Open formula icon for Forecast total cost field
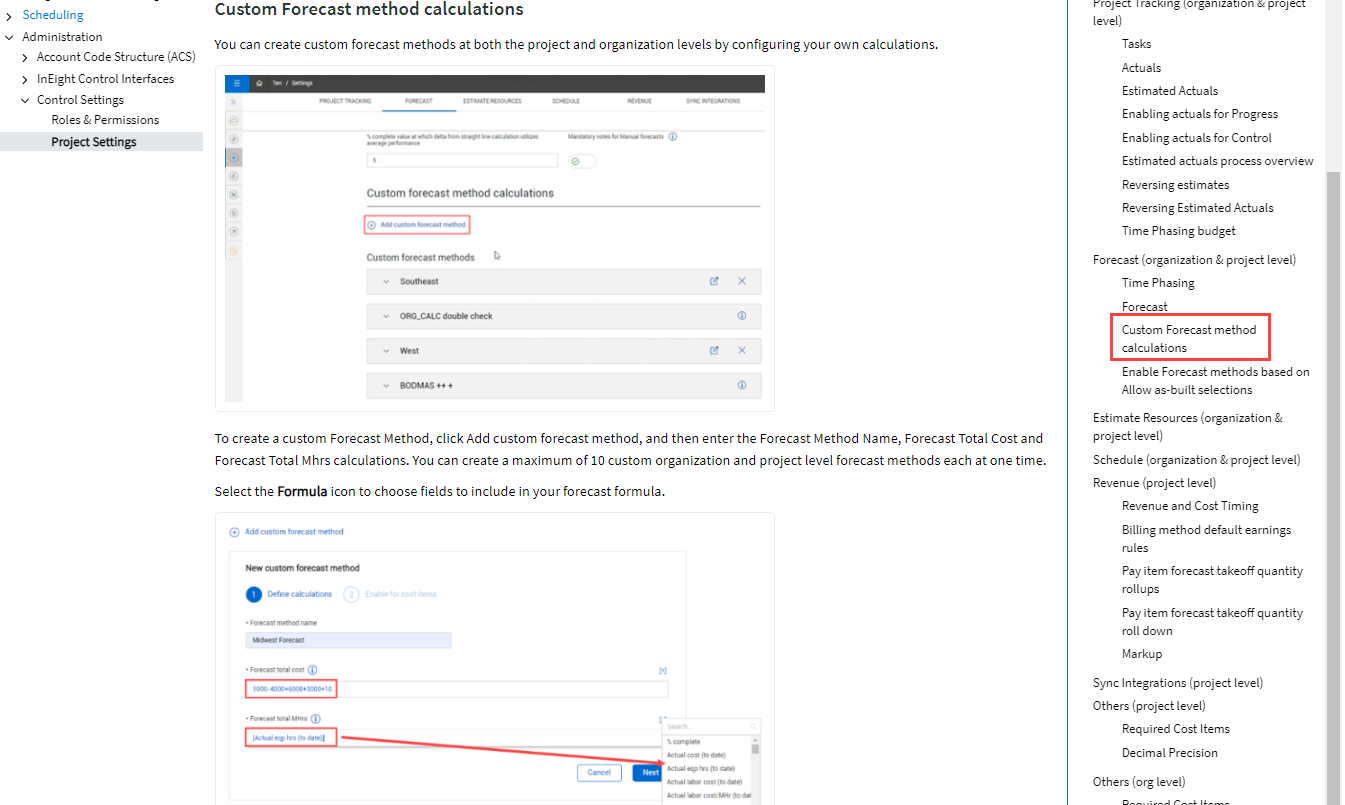The image size is (1345, 805). click(662, 670)
